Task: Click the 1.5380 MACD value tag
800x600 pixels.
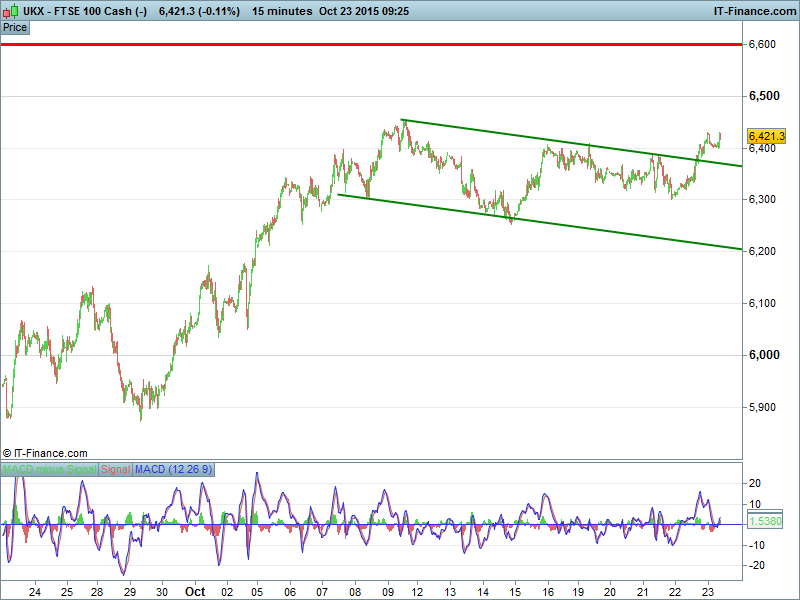Action: [x=765, y=522]
